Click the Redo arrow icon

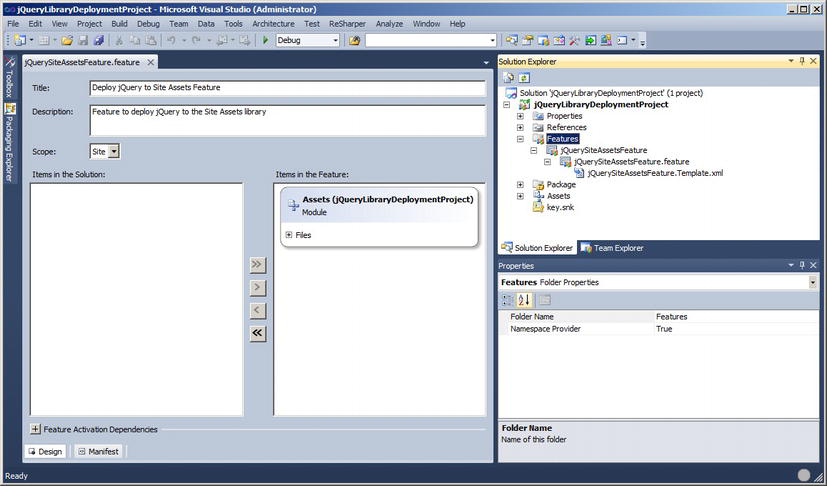point(196,40)
